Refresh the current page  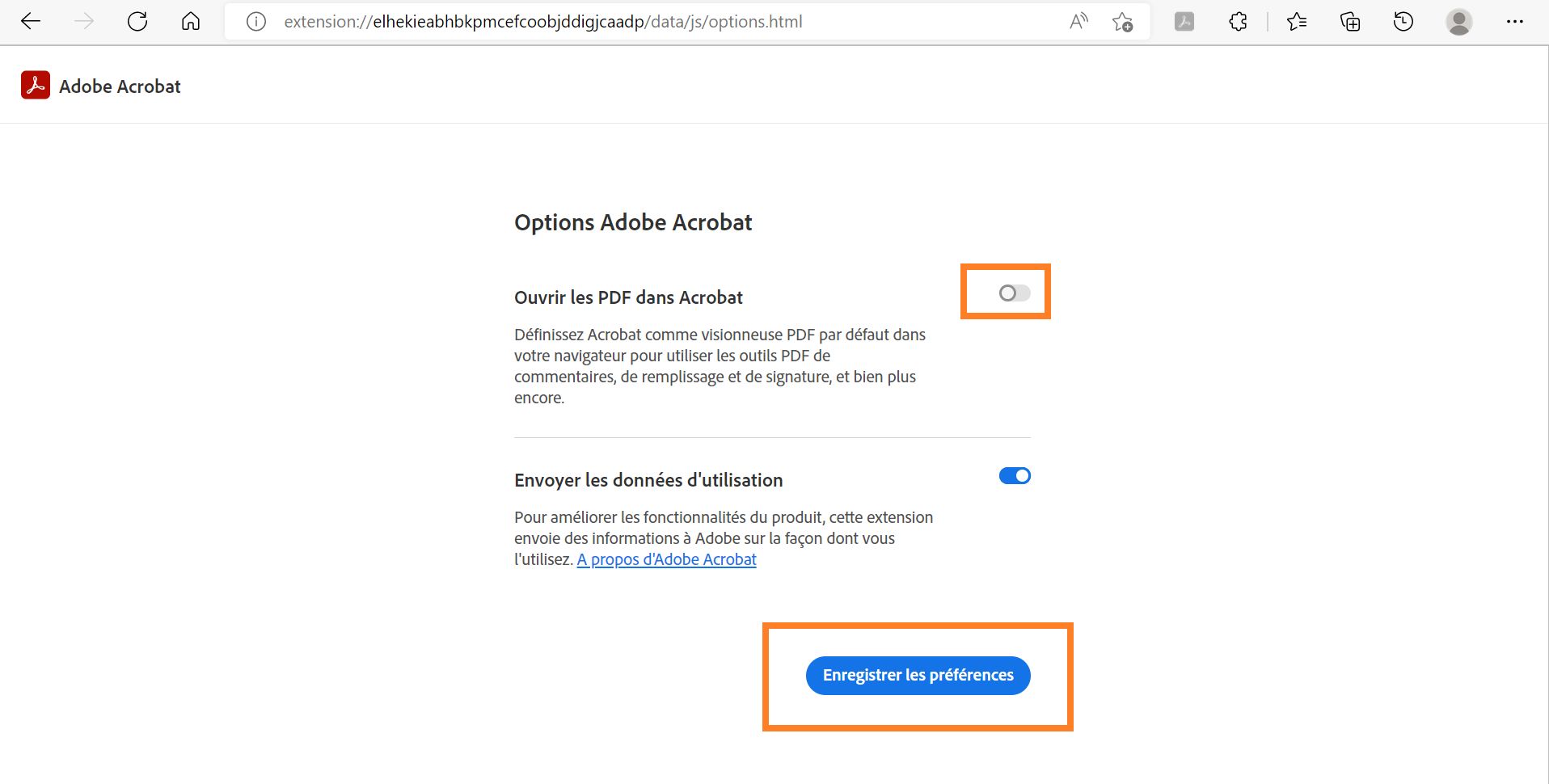tap(137, 21)
